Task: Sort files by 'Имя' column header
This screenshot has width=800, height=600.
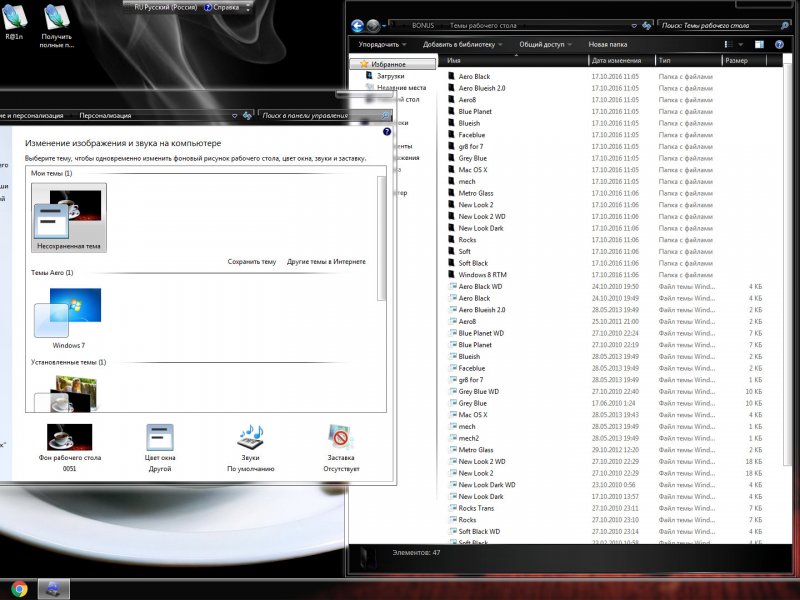Action: tap(514, 60)
